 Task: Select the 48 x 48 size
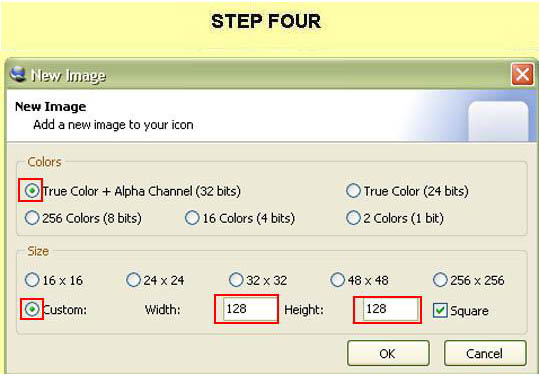pyautogui.click(x=337, y=280)
